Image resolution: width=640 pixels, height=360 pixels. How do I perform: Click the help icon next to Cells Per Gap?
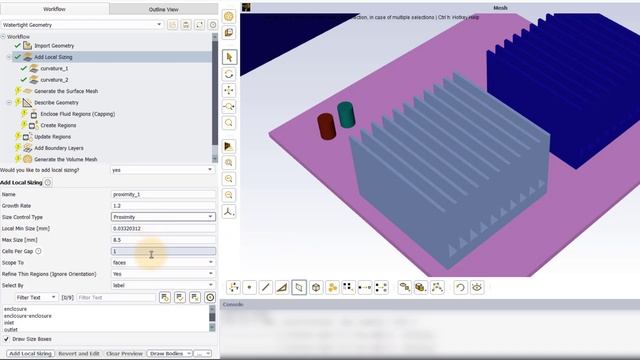click(38, 251)
